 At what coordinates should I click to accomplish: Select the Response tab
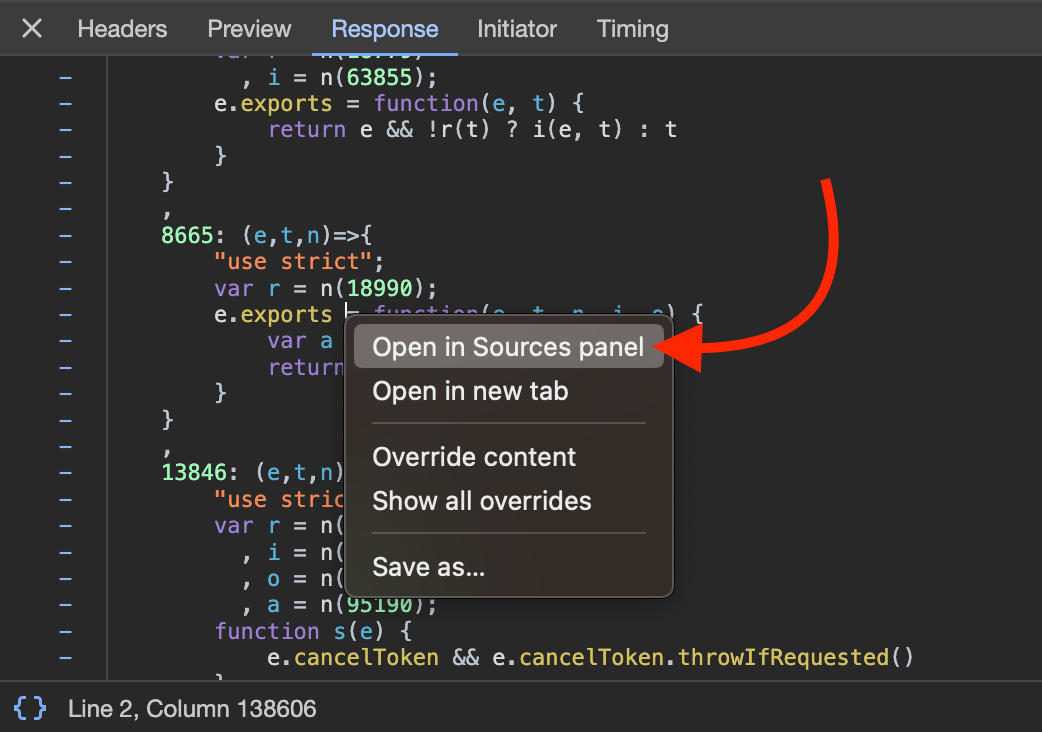(384, 29)
